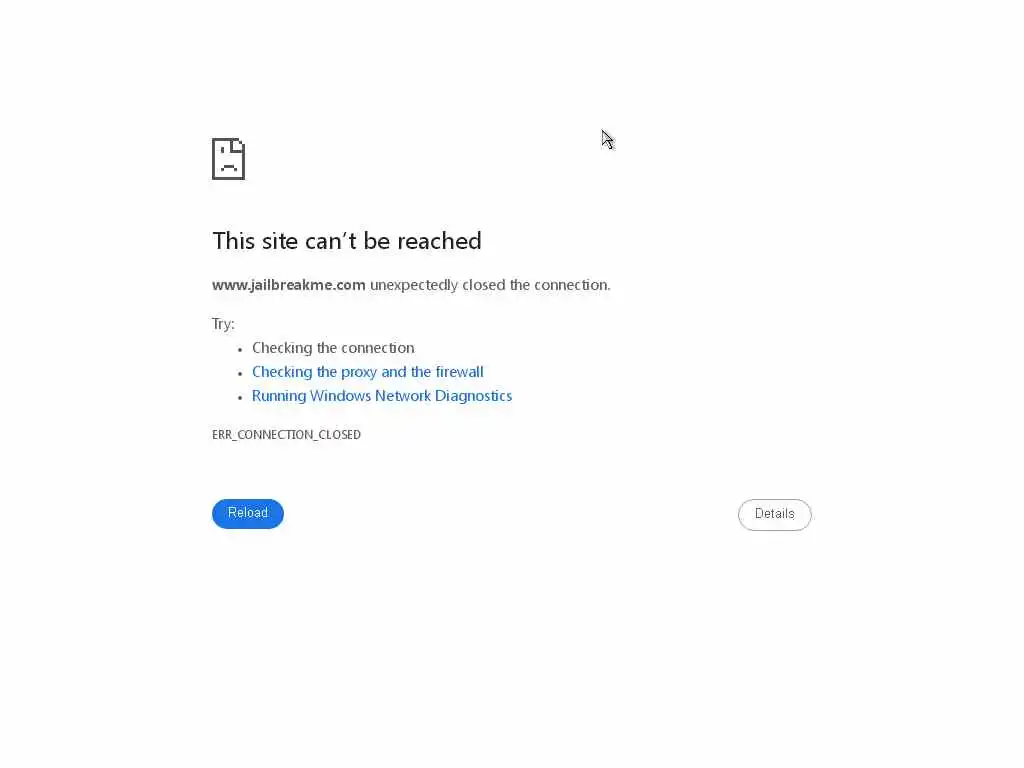The width and height of the screenshot is (1024, 768).
Task: Click the sad page error icon
Action: click(x=228, y=159)
